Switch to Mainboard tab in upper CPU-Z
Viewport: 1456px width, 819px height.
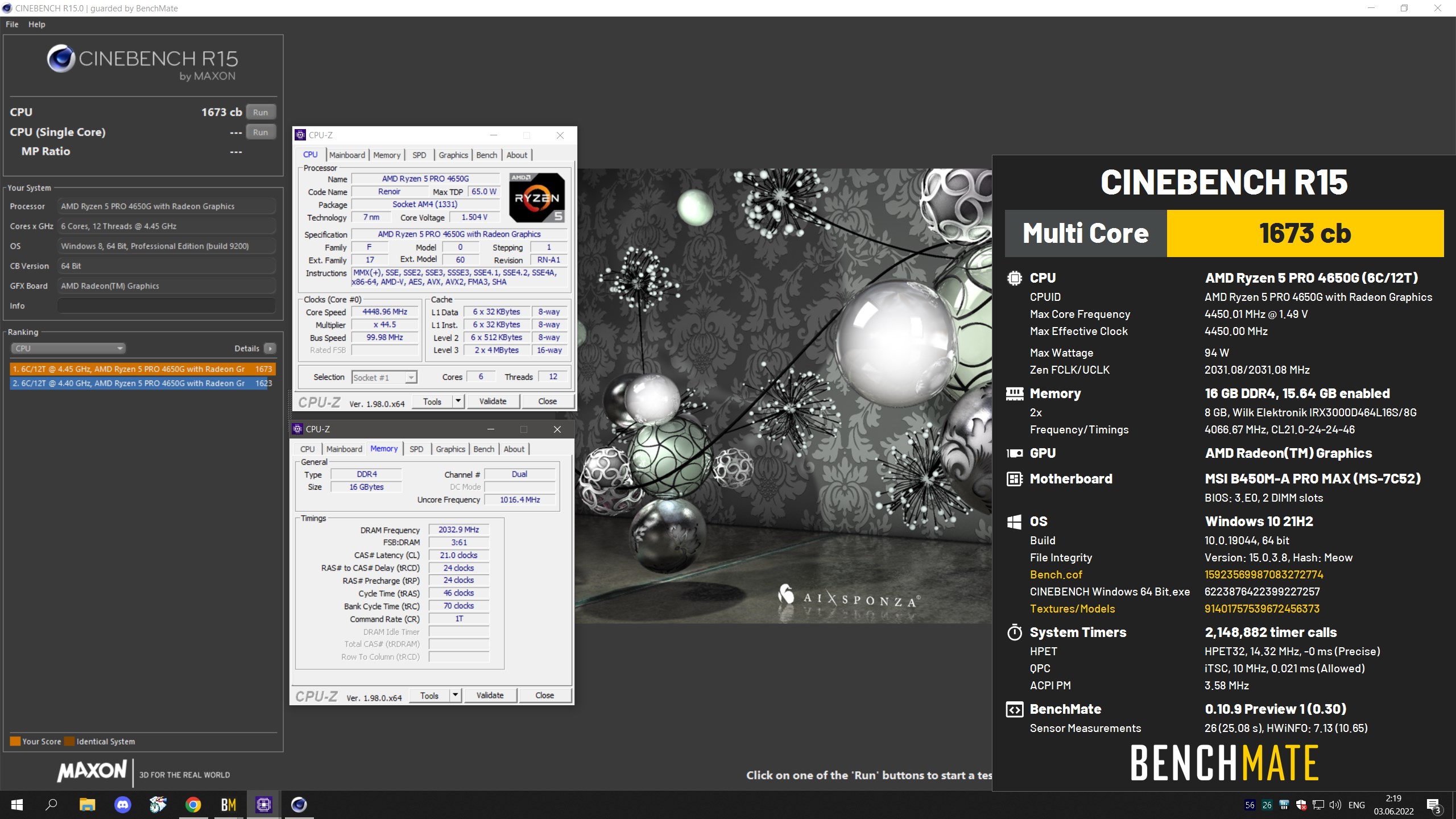(347, 155)
